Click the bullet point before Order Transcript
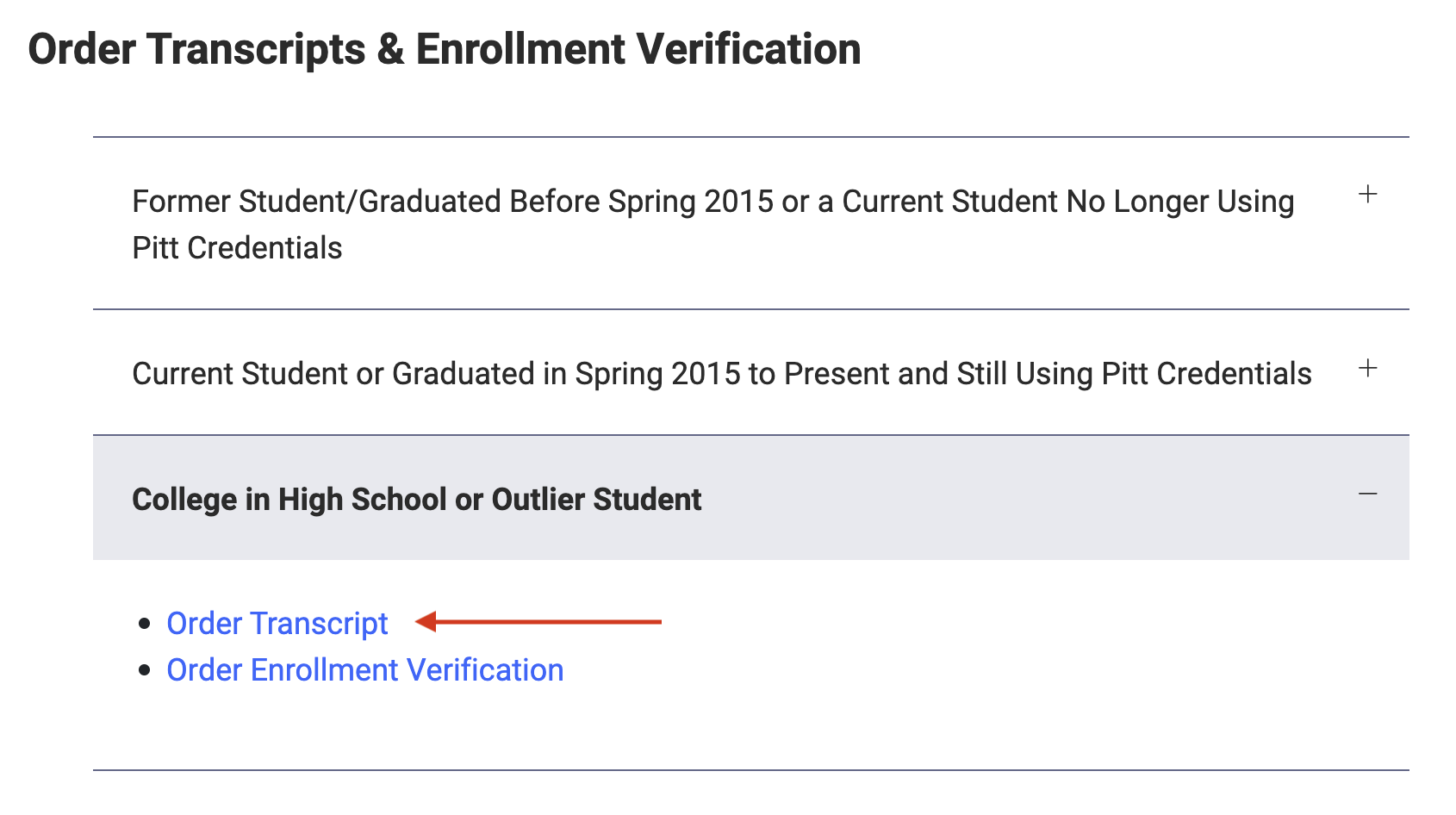Screen dimensions: 1456x815 point(145,623)
